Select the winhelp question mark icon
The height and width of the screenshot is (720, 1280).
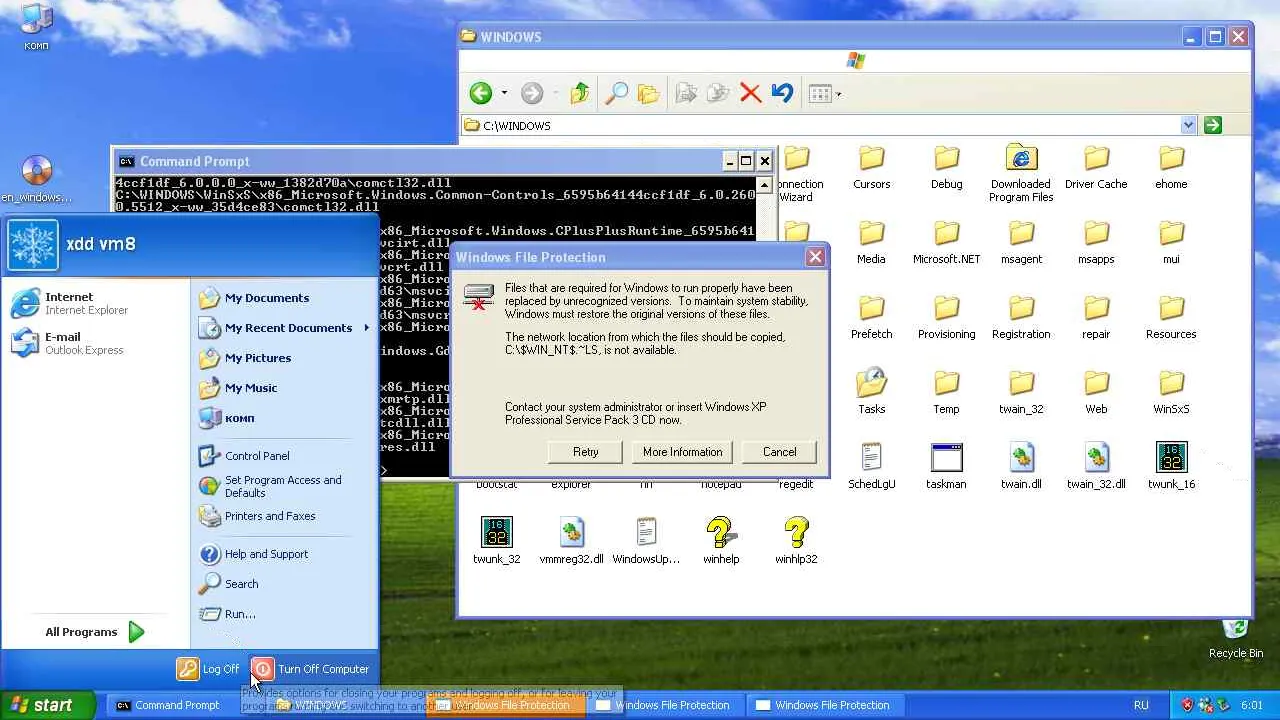click(x=721, y=542)
